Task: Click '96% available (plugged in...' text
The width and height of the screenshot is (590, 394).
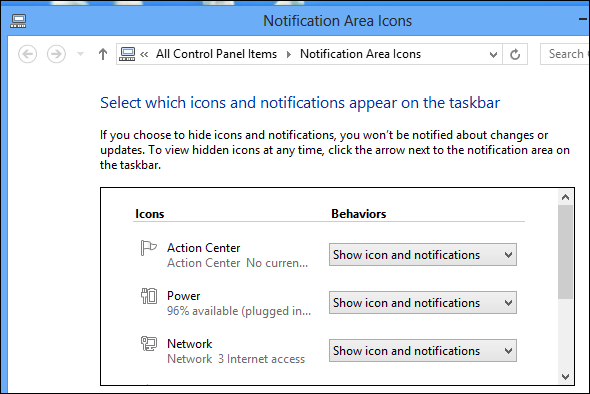Action: (x=239, y=311)
